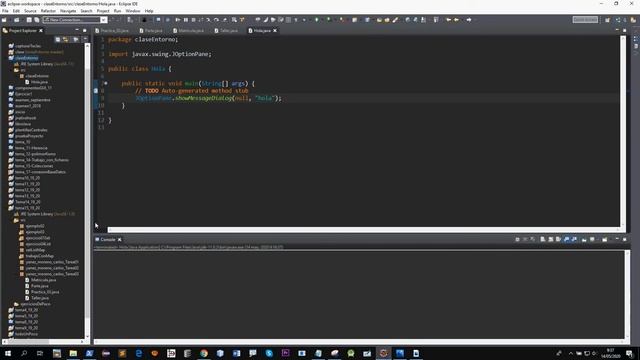The height and width of the screenshot is (360, 640).
Task: Open the Windows Start menu
Action: click(x=8, y=353)
